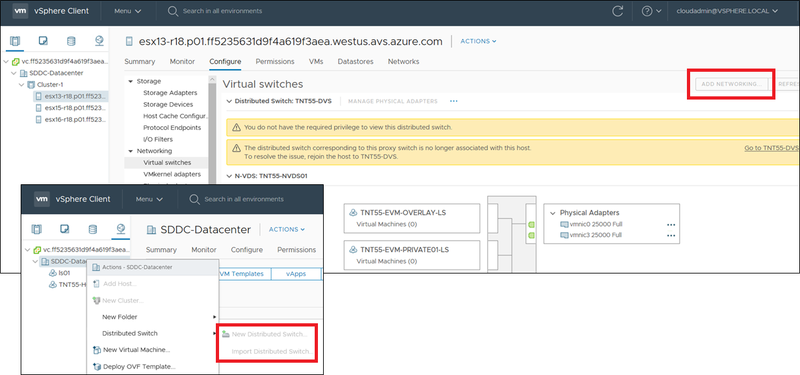Click the vm logo in SDDC-Datacenter window header
The image size is (800, 375).
(x=42, y=199)
